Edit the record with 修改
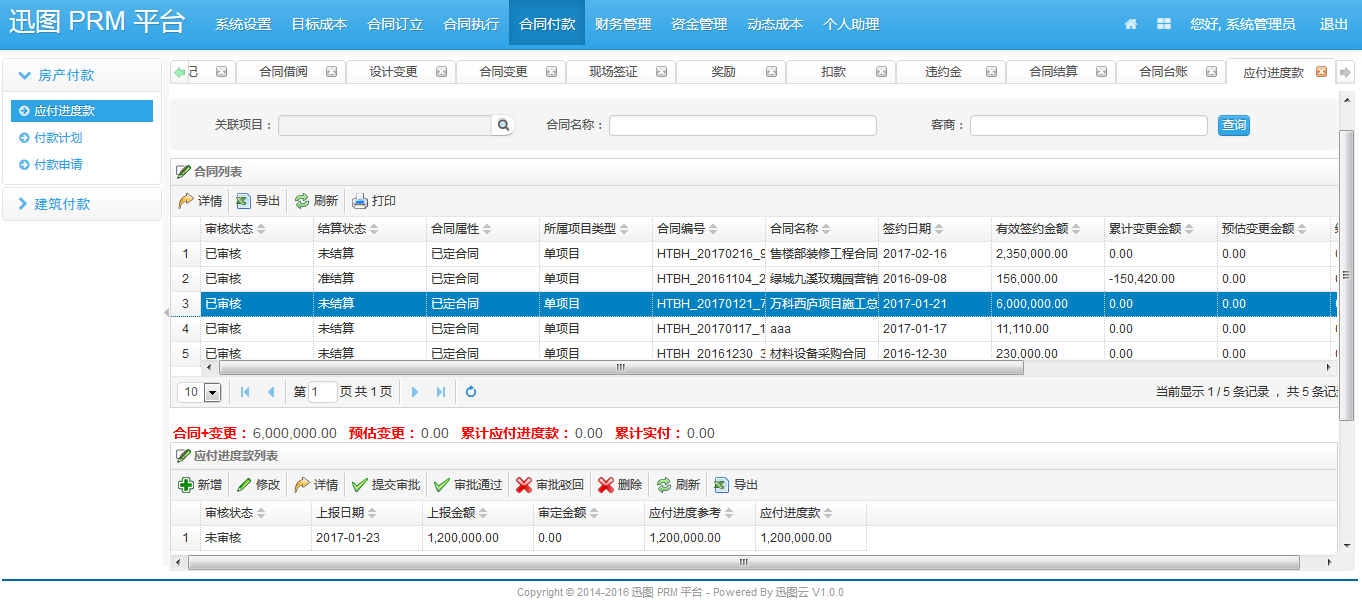This screenshot has width=1362, height=605. pyautogui.click(x=259, y=485)
